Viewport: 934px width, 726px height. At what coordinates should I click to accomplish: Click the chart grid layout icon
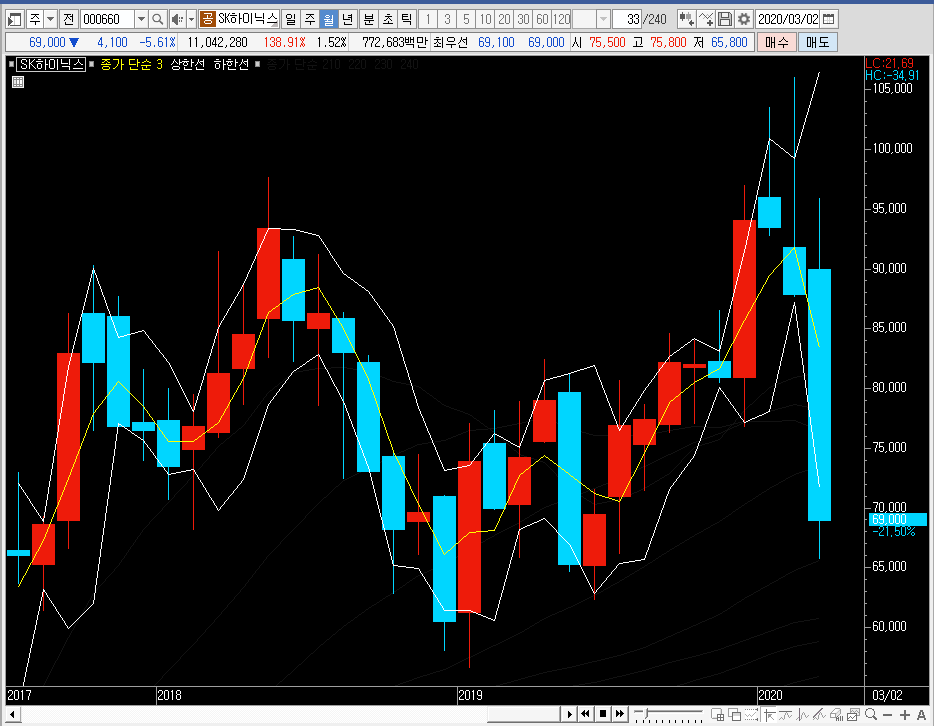(x=717, y=714)
